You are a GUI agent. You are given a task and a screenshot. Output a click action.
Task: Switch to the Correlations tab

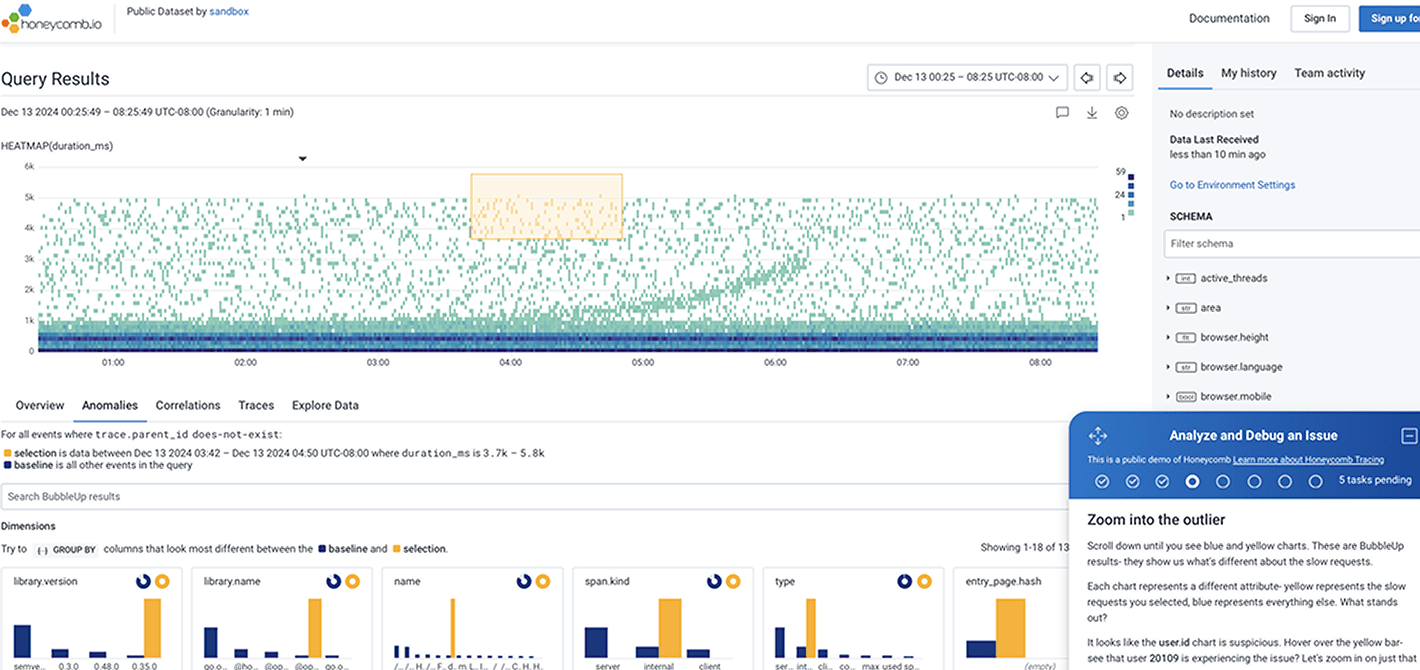tap(188, 405)
